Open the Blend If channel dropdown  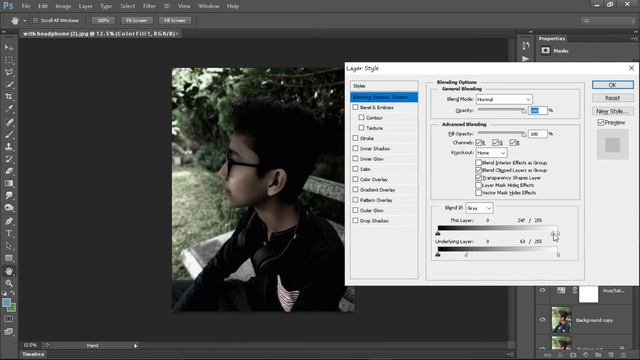click(479, 208)
